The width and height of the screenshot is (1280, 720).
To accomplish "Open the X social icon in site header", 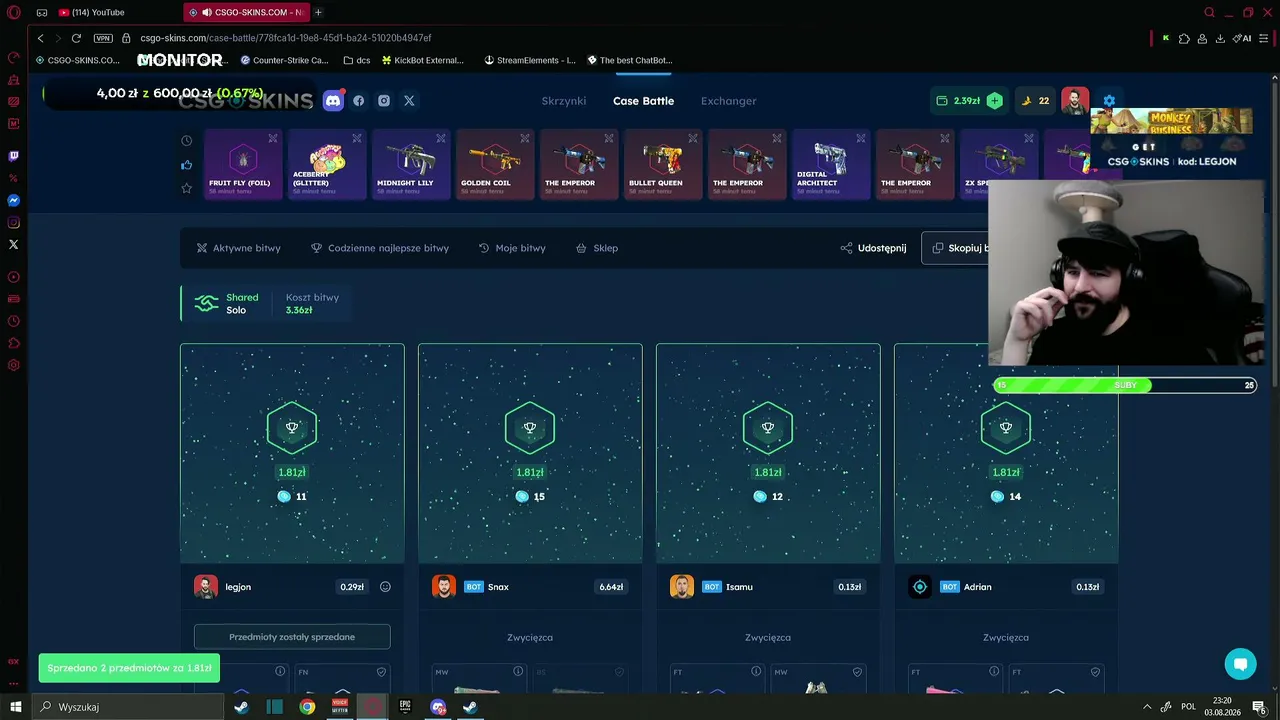I will [409, 101].
